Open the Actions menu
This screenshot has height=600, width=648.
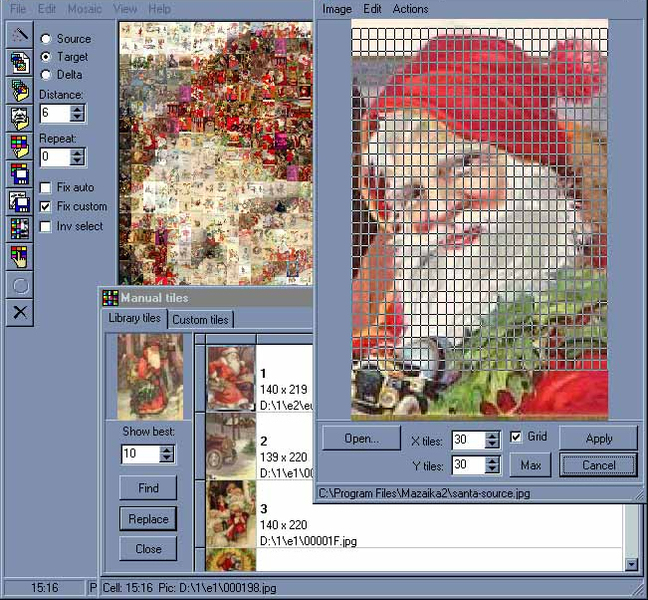pyautogui.click(x=410, y=9)
